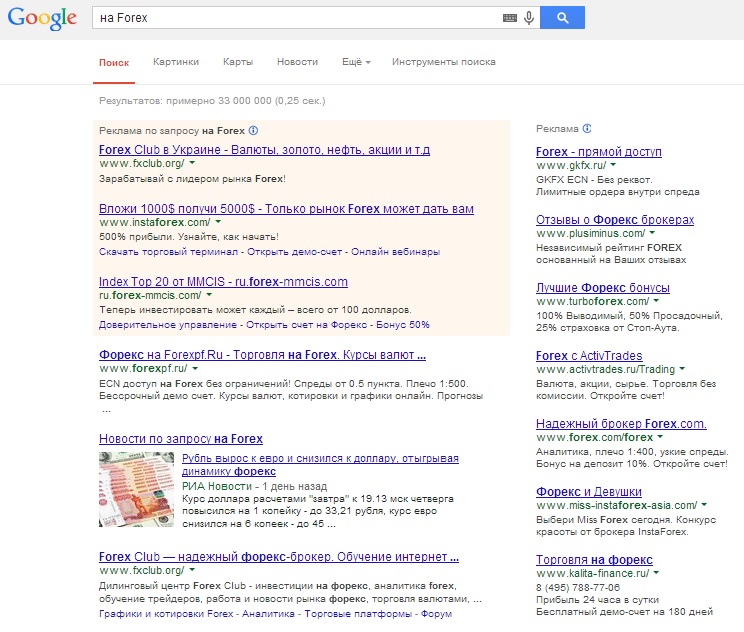Expand arrow beside www.miss-instaforex-asia.com/

pos(704,504)
